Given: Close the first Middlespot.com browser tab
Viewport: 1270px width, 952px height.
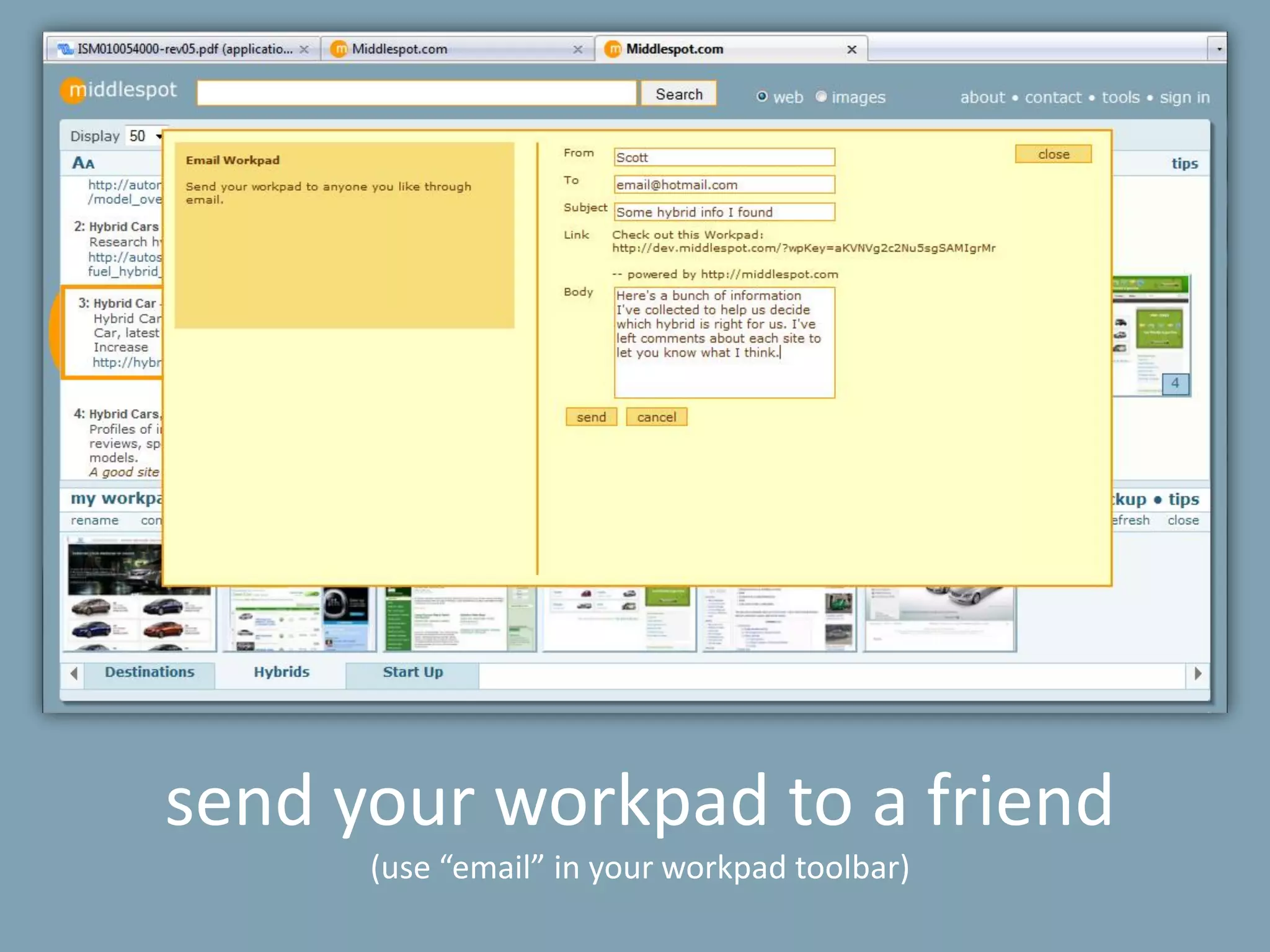Looking at the screenshot, I should click(577, 50).
